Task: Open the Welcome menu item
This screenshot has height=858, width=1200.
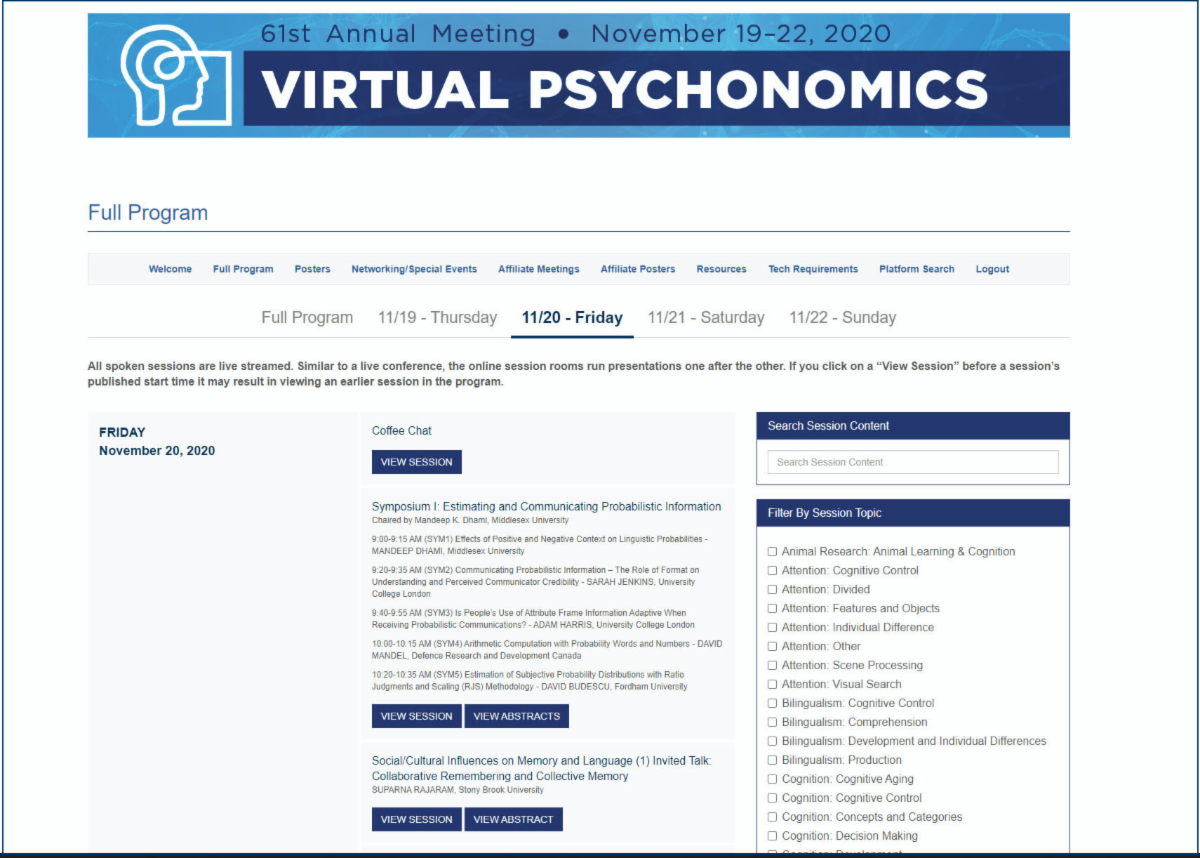Action: [x=170, y=269]
